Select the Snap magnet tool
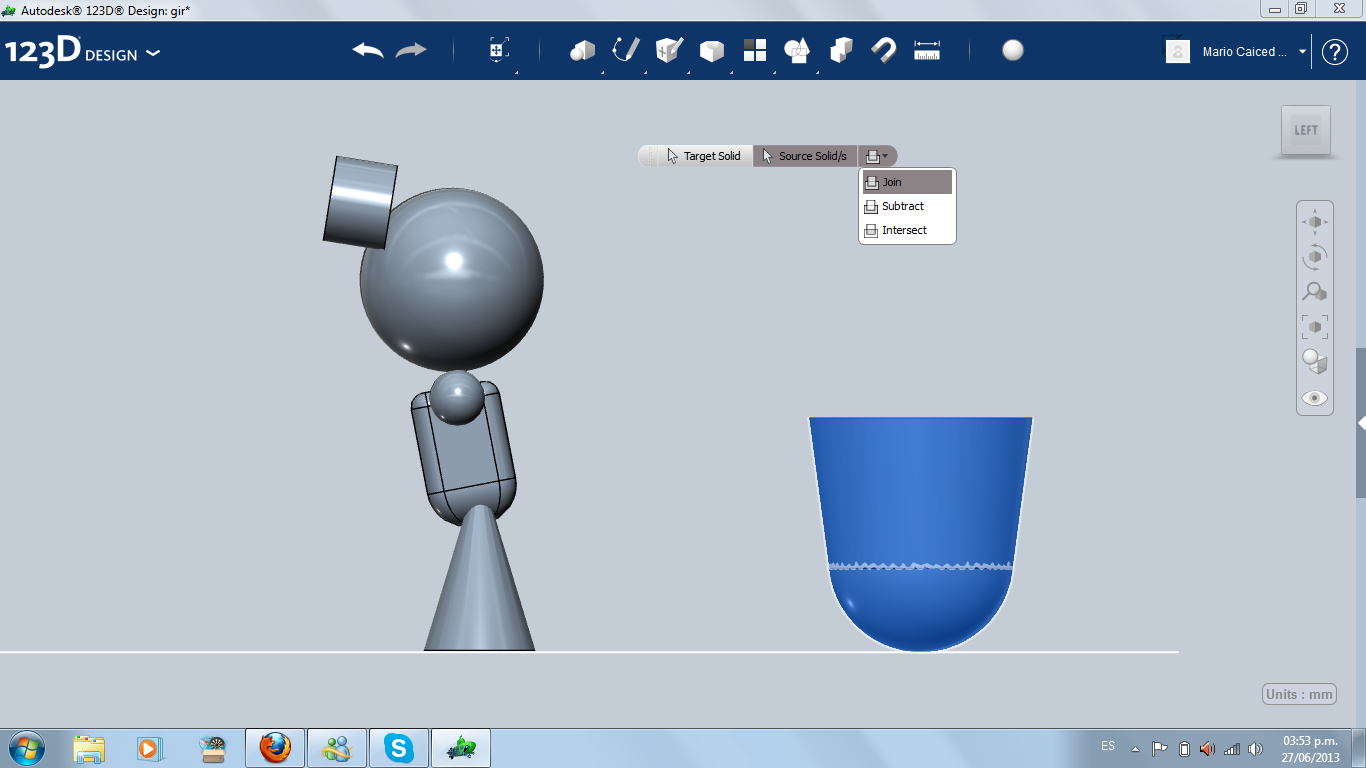 click(884, 50)
